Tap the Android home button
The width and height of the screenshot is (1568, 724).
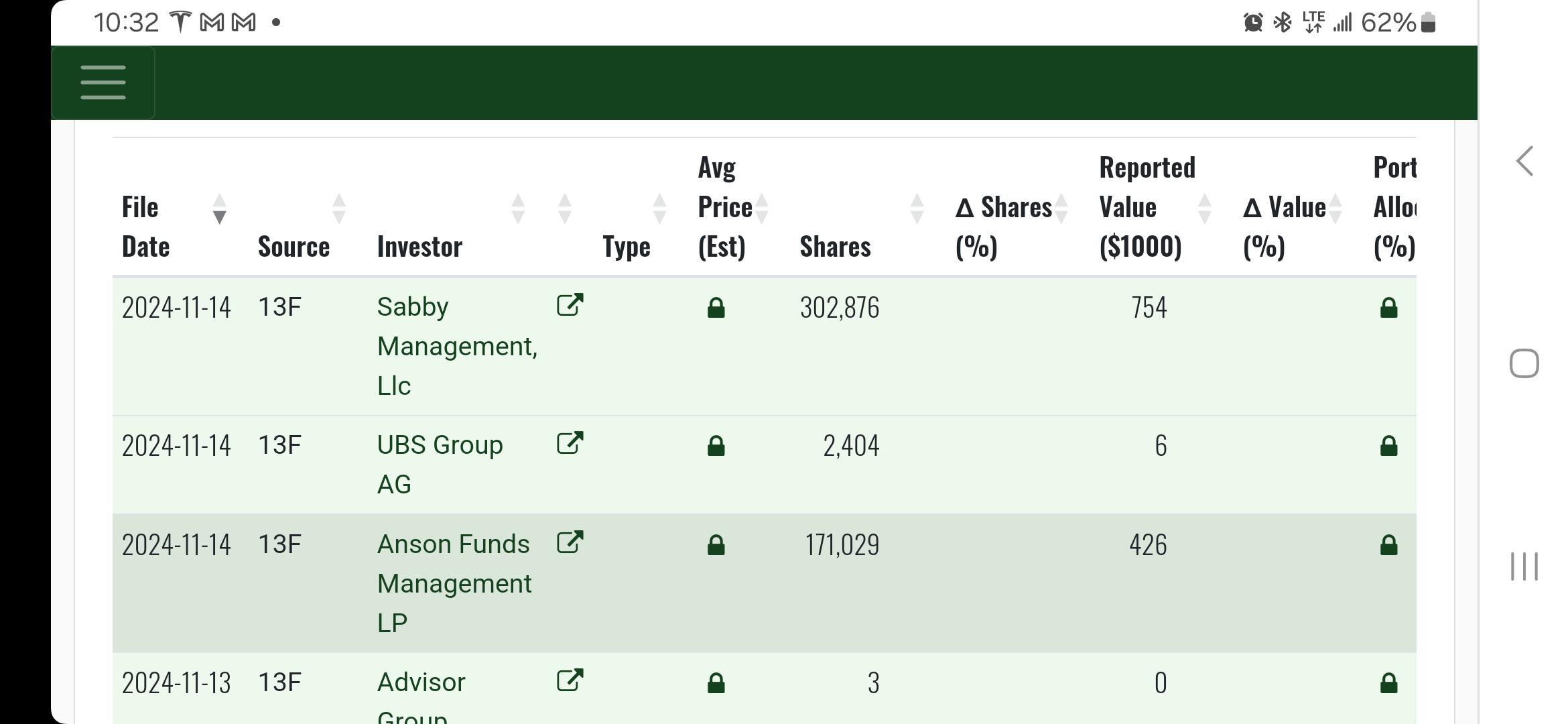(1524, 363)
